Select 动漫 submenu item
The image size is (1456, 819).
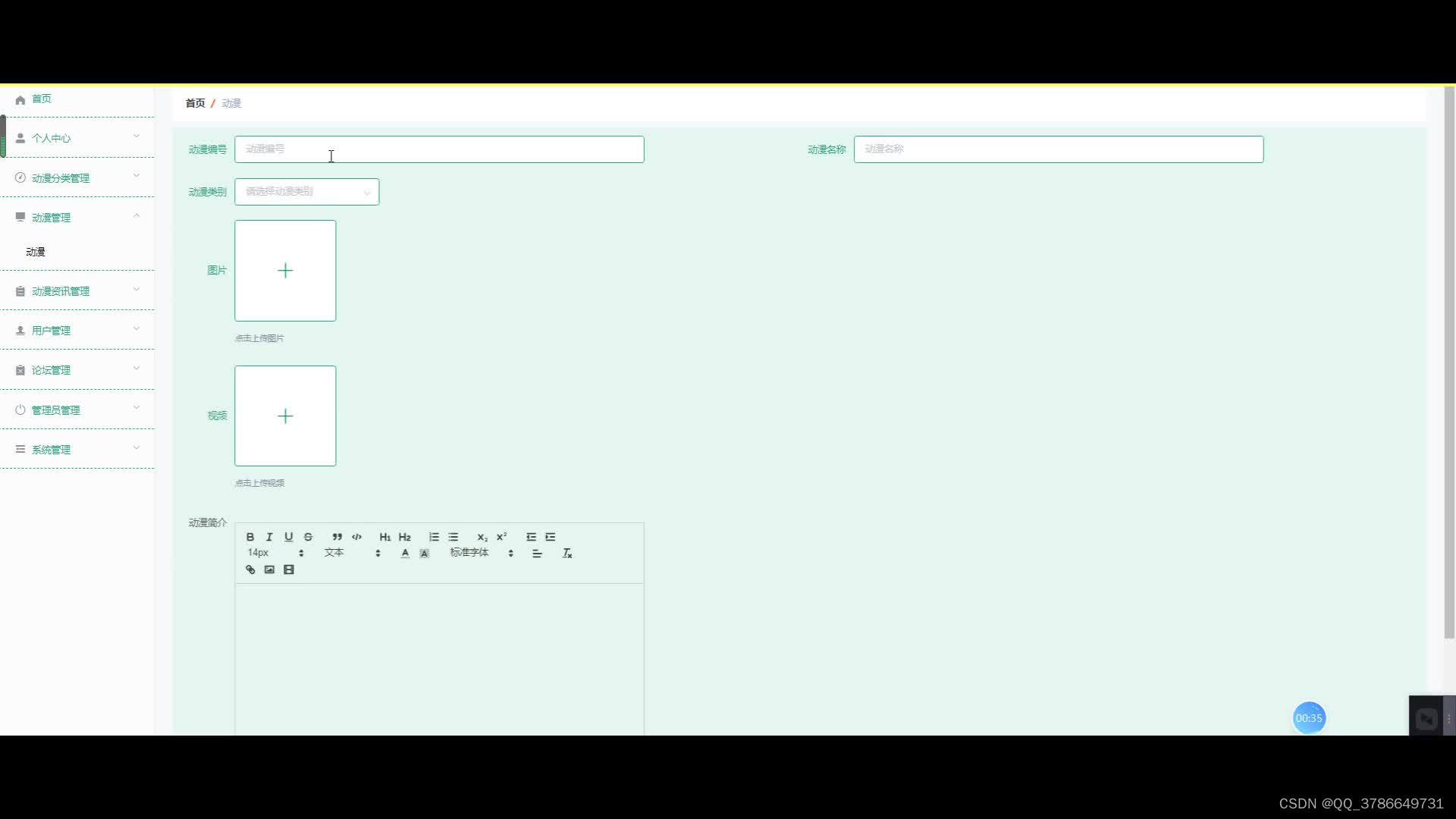click(x=36, y=252)
